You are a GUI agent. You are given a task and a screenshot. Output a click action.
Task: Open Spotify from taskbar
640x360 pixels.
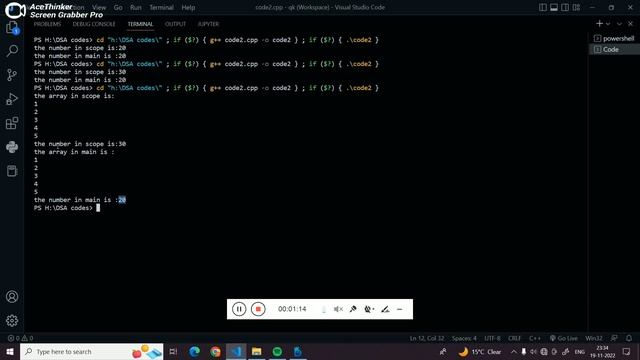pos(277,351)
